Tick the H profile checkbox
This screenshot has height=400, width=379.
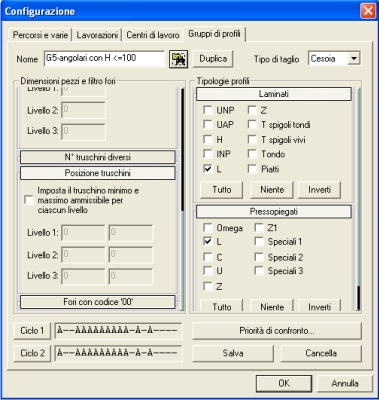(x=208, y=139)
